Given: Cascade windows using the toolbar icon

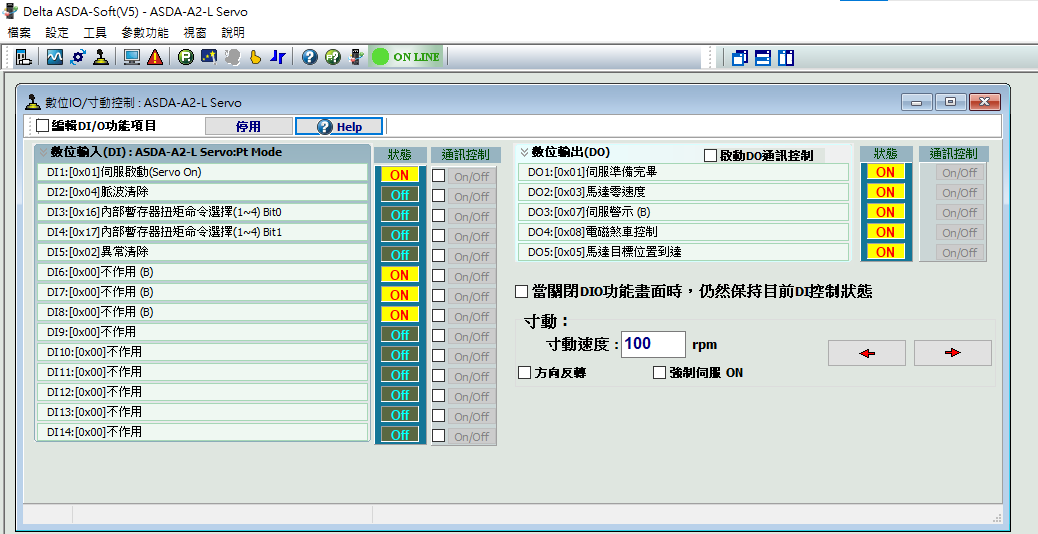Looking at the screenshot, I should point(740,57).
